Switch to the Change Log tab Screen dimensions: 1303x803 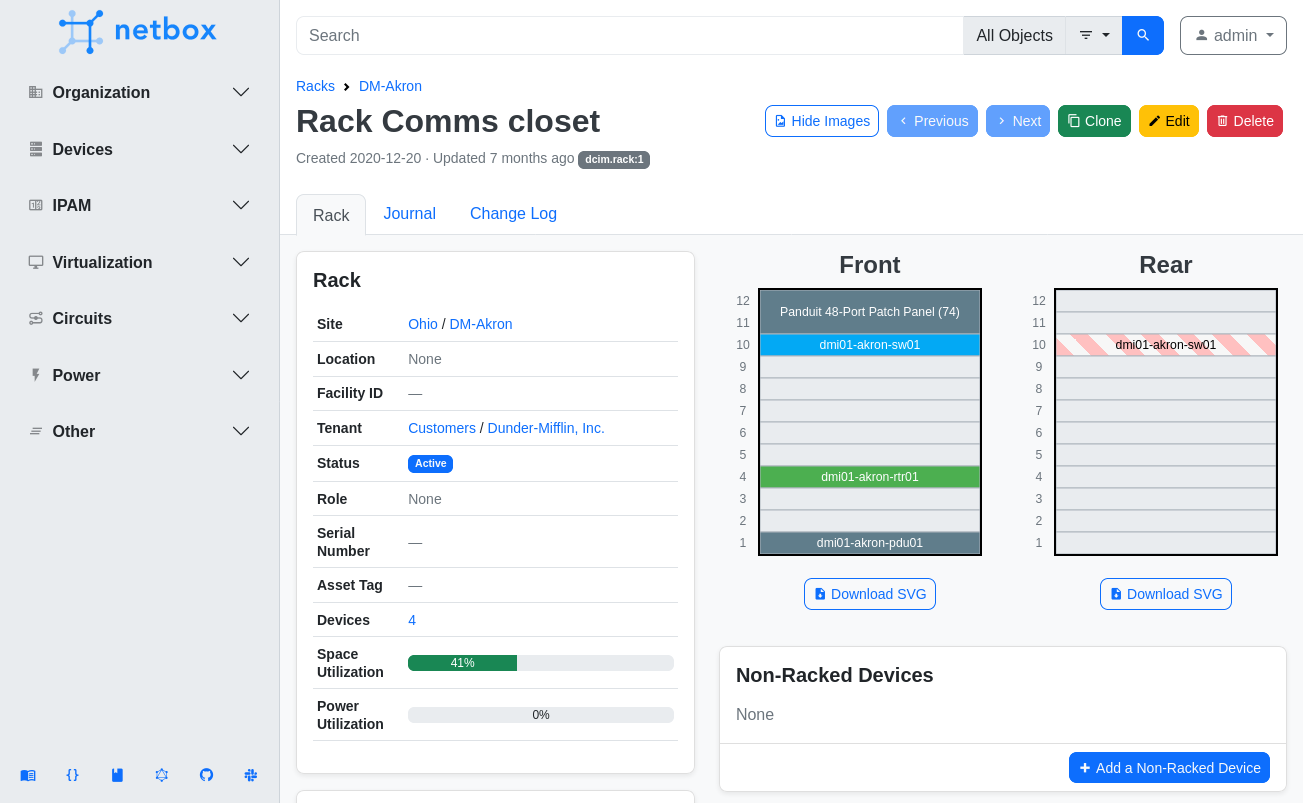coord(513,213)
